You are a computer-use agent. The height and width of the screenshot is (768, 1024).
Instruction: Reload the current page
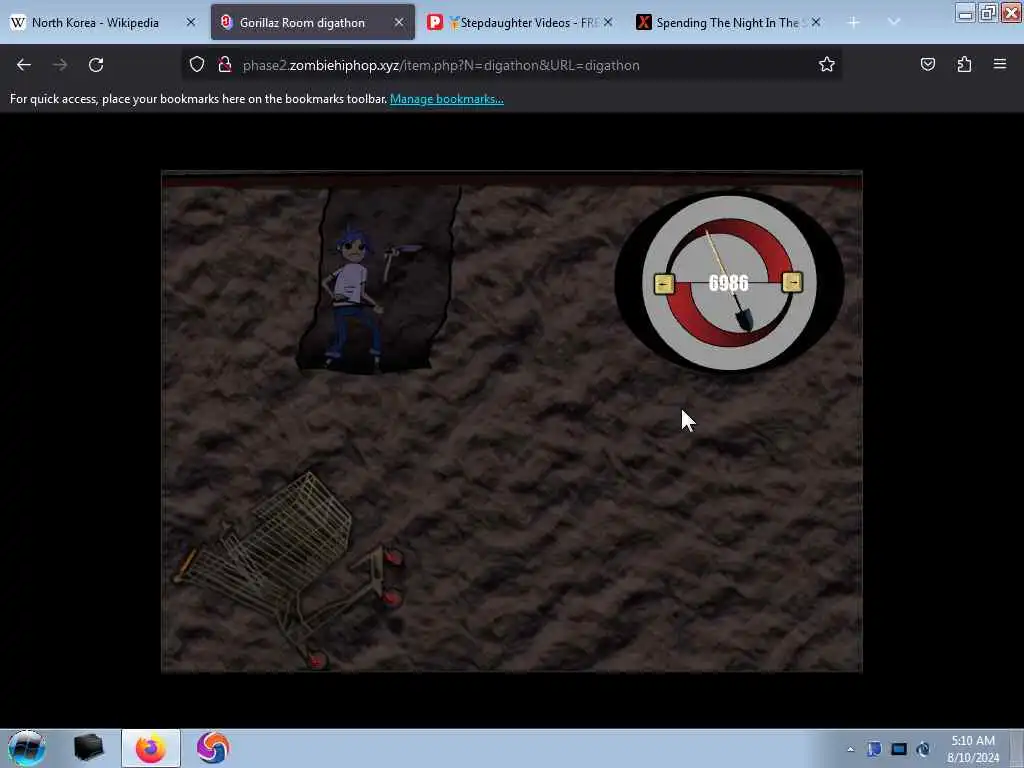[96, 65]
